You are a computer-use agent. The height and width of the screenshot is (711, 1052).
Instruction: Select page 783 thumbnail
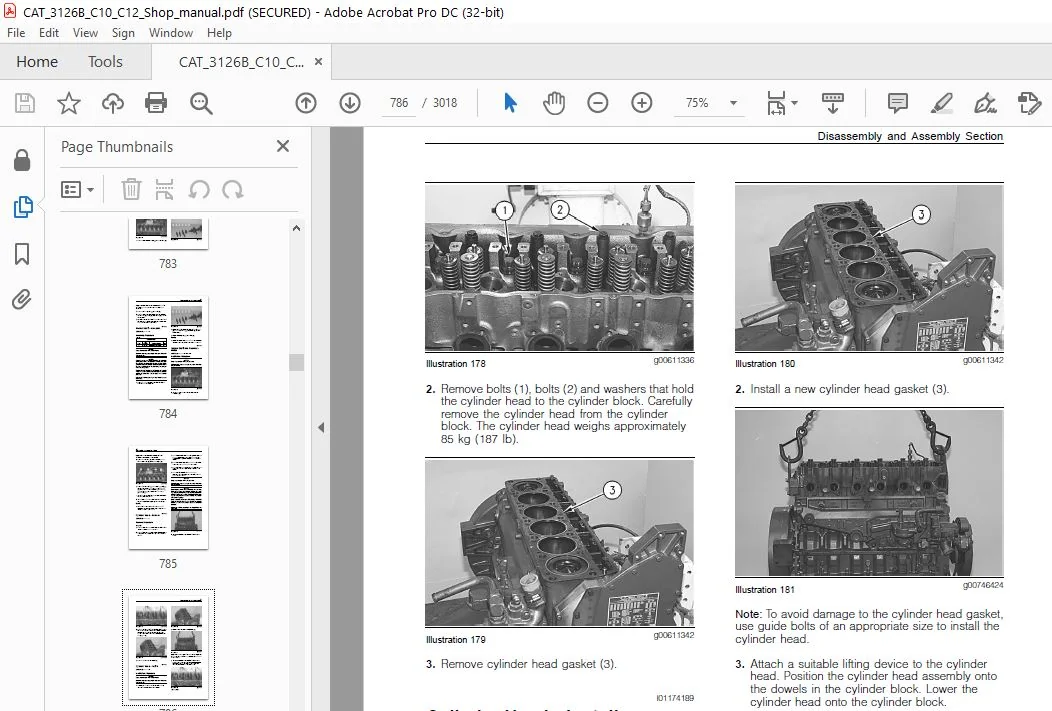168,233
